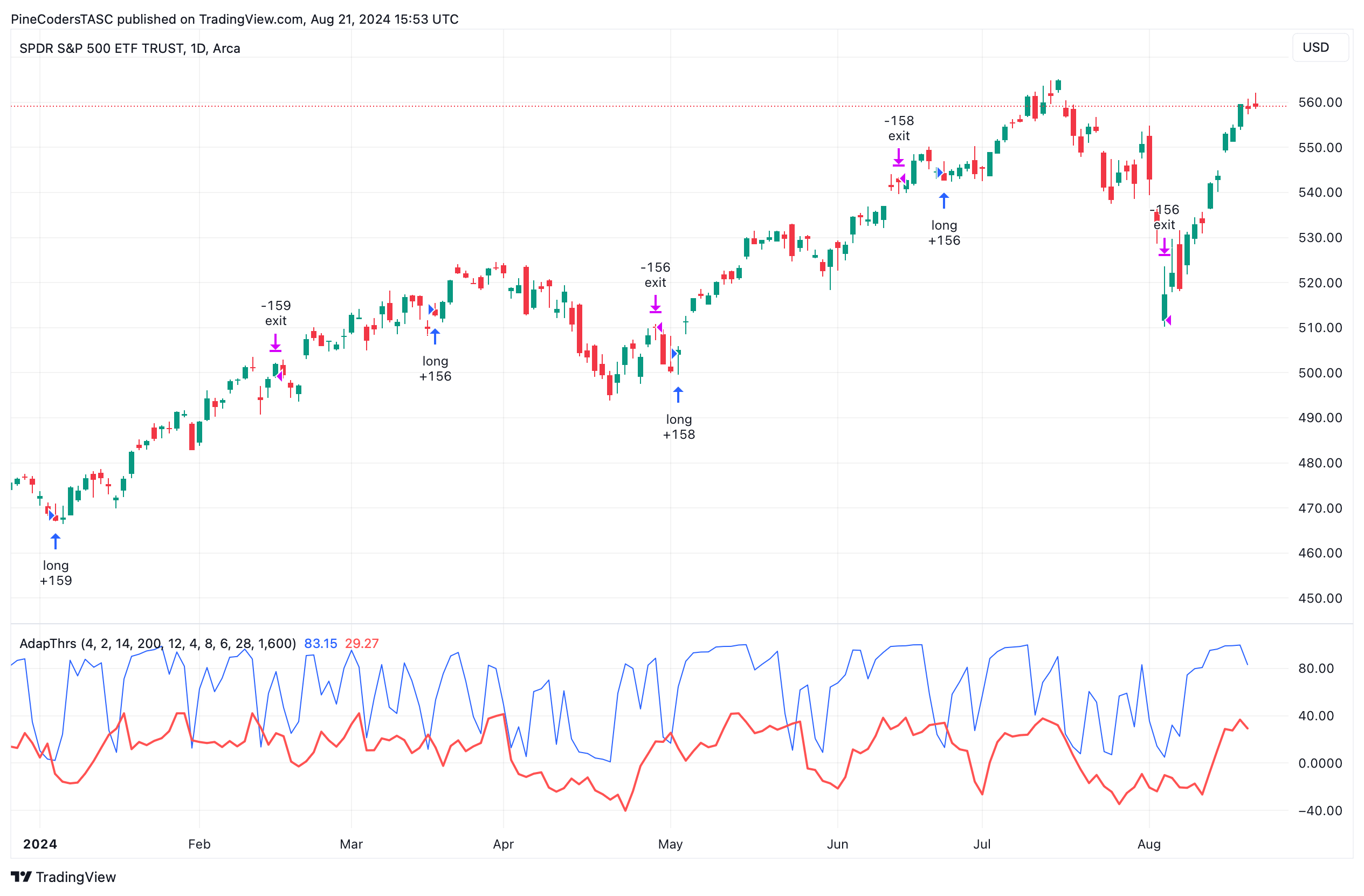Click the 2024 time axis label
The height and width of the screenshot is (896, 1364).
[x=40, y=844]
